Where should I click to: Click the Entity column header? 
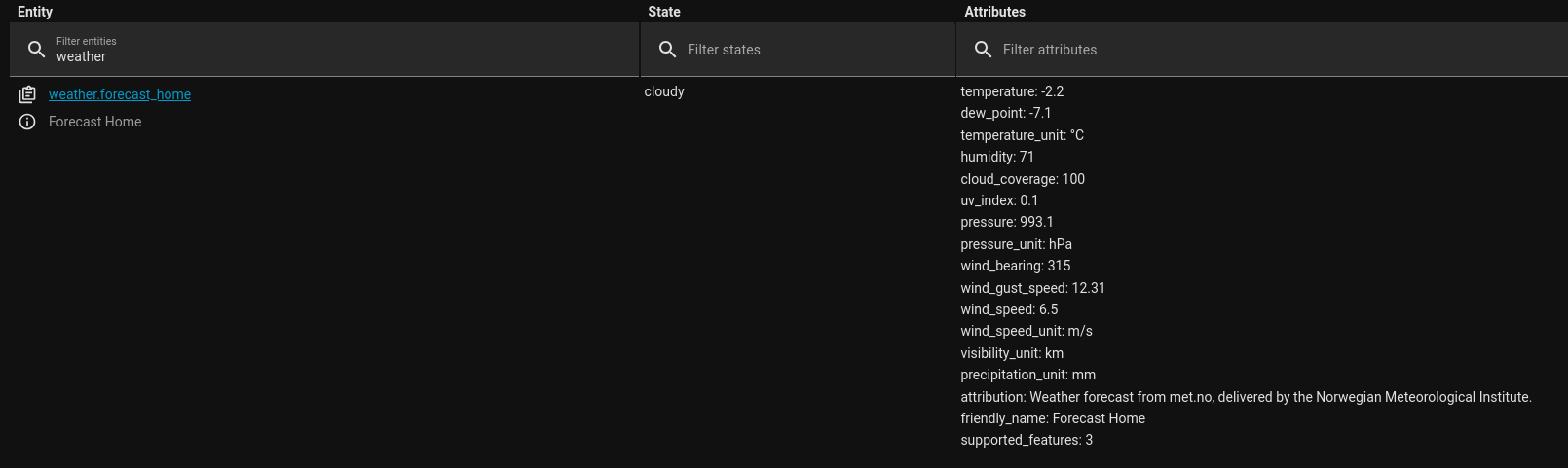click(x=35, y=12)
